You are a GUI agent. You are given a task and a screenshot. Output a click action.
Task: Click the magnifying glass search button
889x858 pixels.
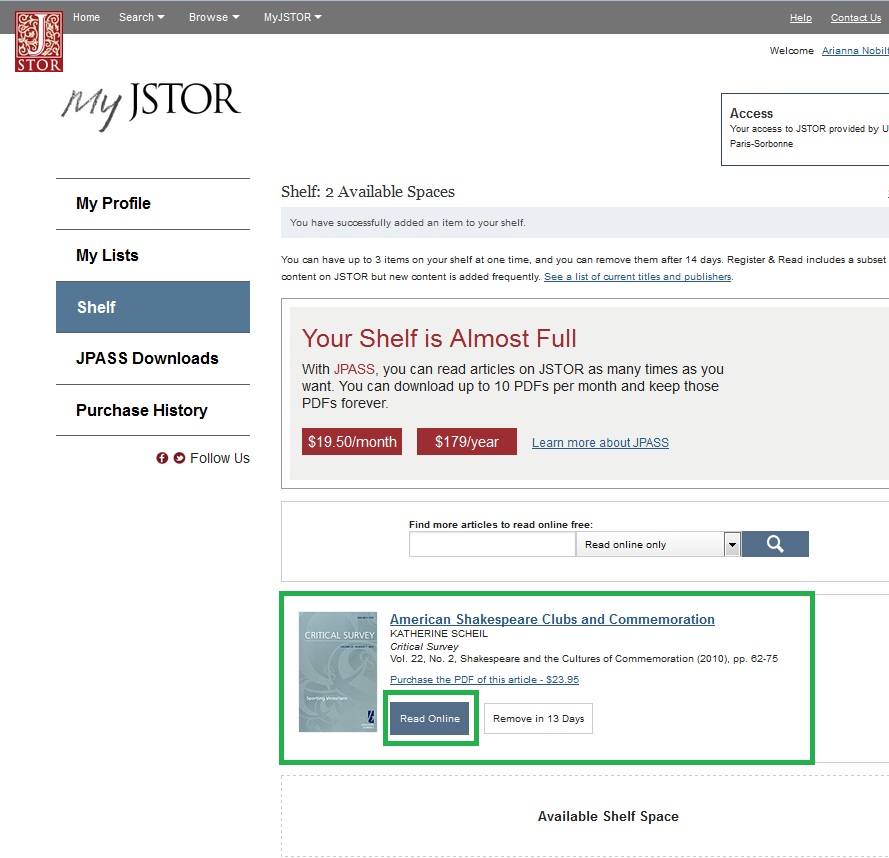coord(775,544)
